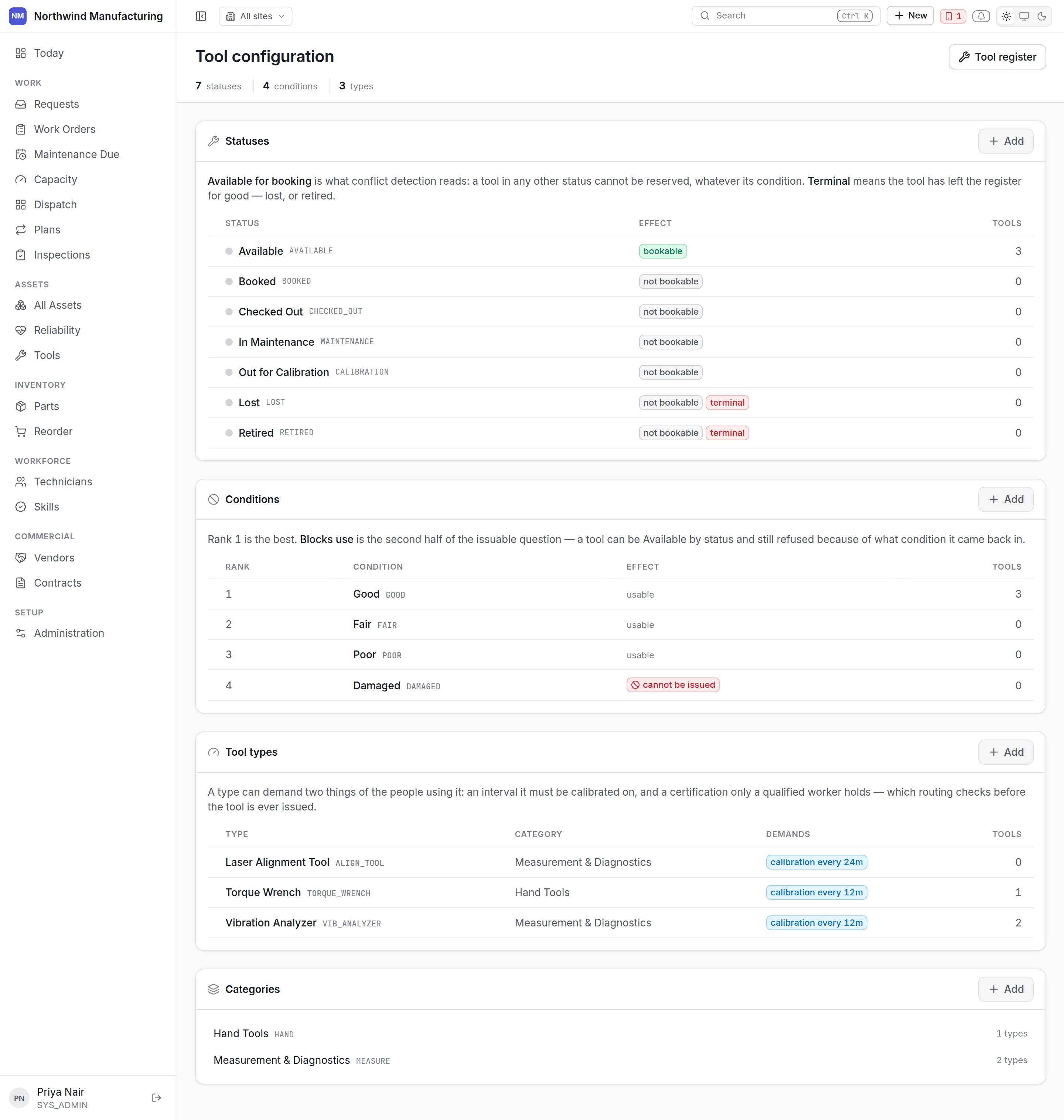1064x1120 pixels.
Task: Click the Conditions section icon
Action: (x=213, y=500)
